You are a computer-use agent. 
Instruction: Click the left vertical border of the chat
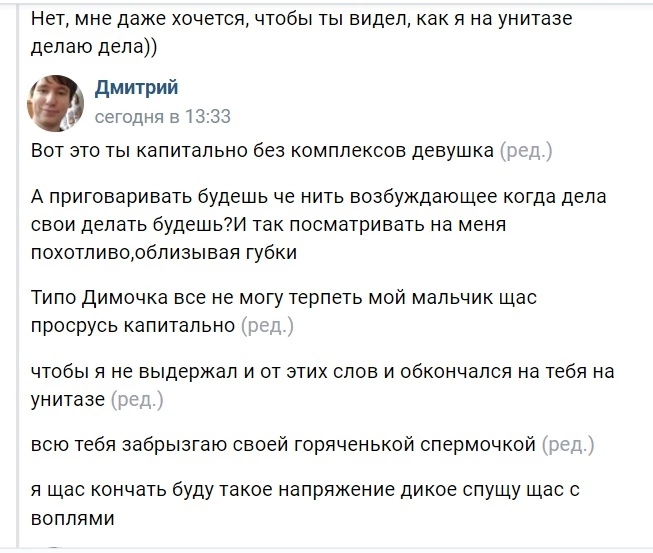point(17,276)
